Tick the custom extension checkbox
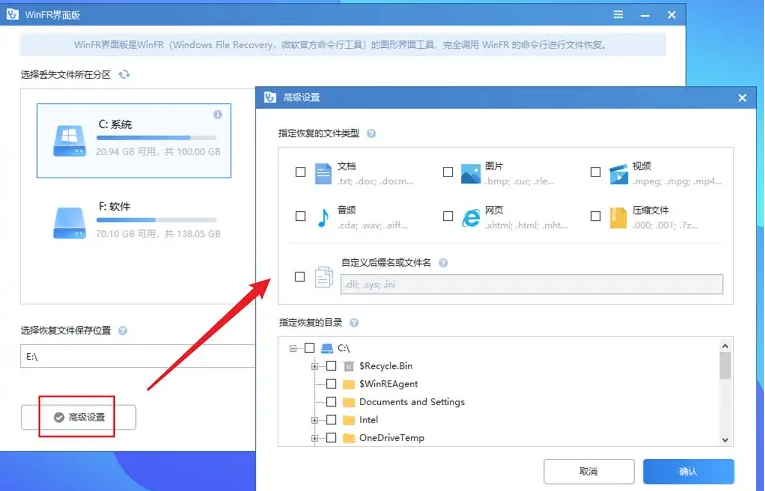765x491 pixels. pos(300,277)
